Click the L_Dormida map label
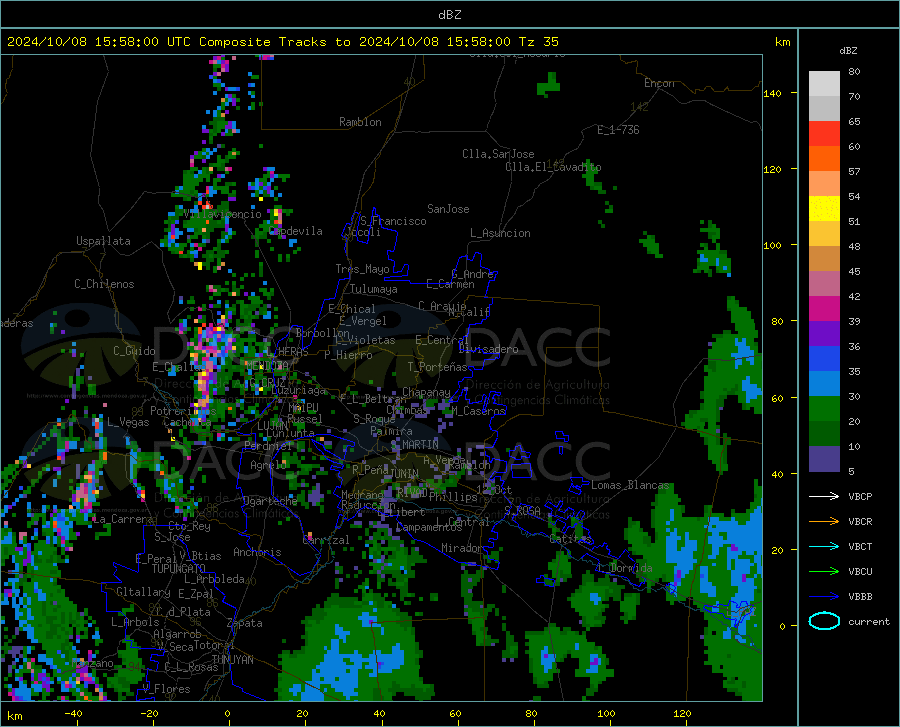This screenshot has width=900, height=727. pyautogui.click(x=624, y=569)
